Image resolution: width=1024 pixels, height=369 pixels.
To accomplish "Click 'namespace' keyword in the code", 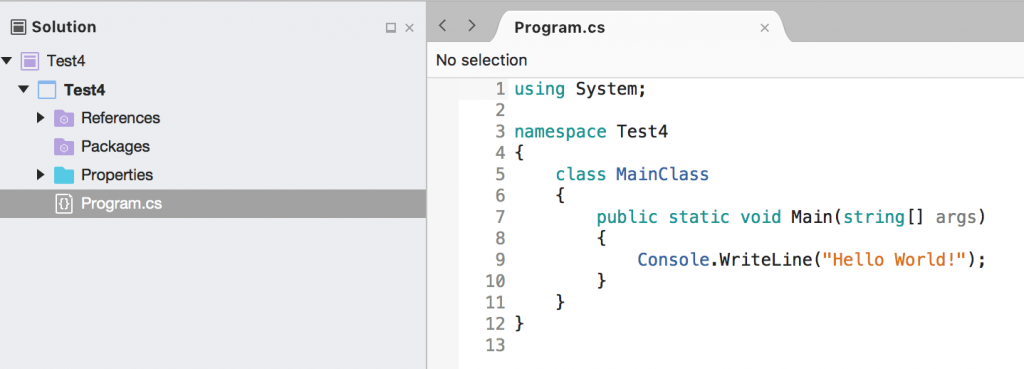I will (560, 132).
